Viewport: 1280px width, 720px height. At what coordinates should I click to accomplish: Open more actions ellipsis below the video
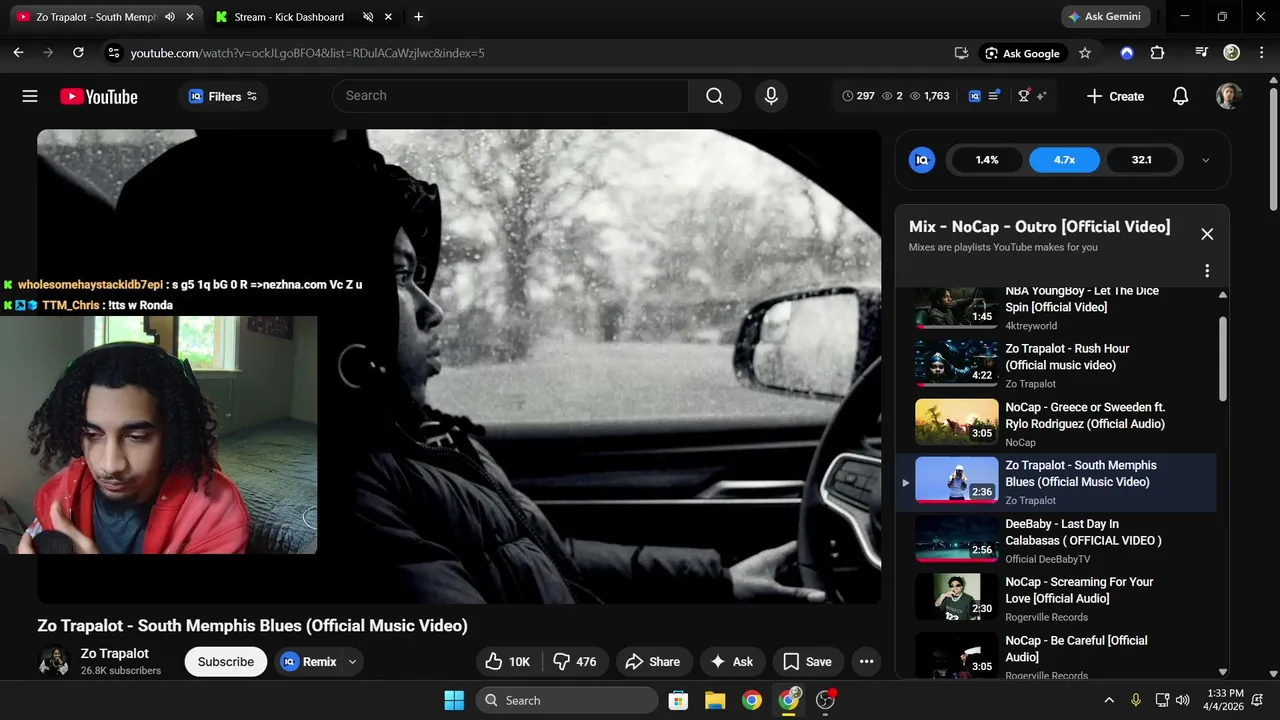click(x=867, y=661)
